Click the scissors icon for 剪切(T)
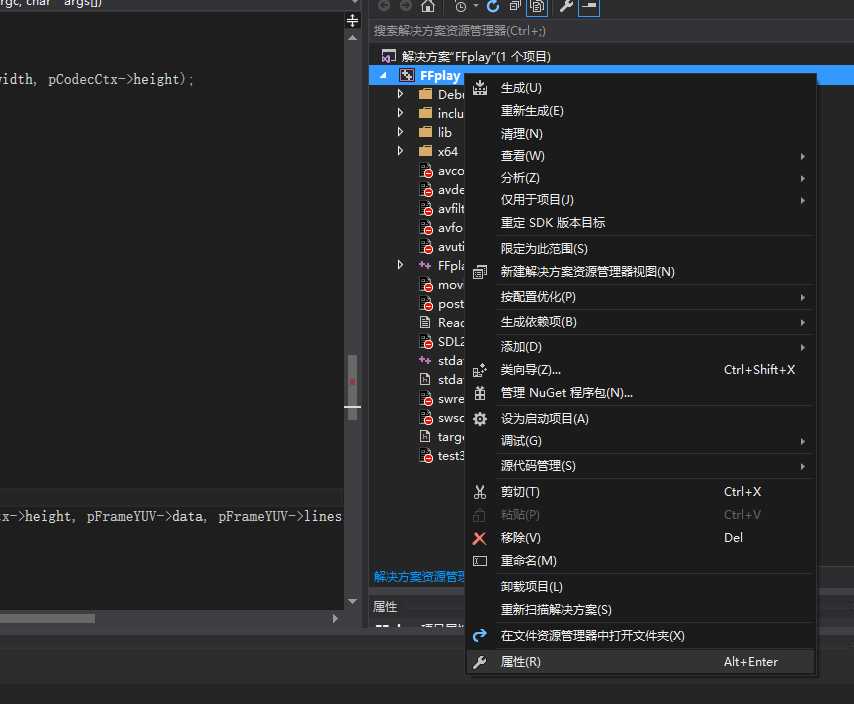This screenshot has height=704, width=854. pos(480,492)
